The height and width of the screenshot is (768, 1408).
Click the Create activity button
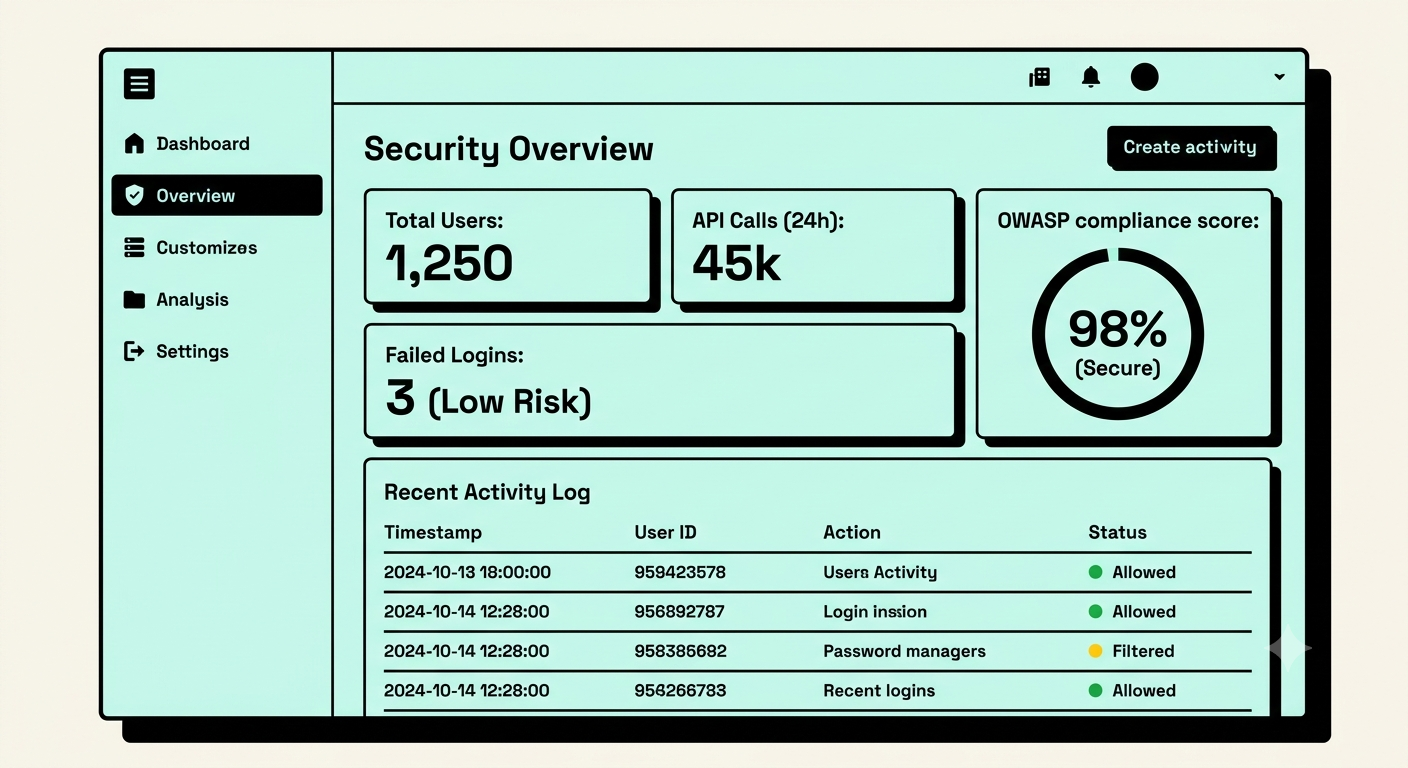[x=1190, y=147]
